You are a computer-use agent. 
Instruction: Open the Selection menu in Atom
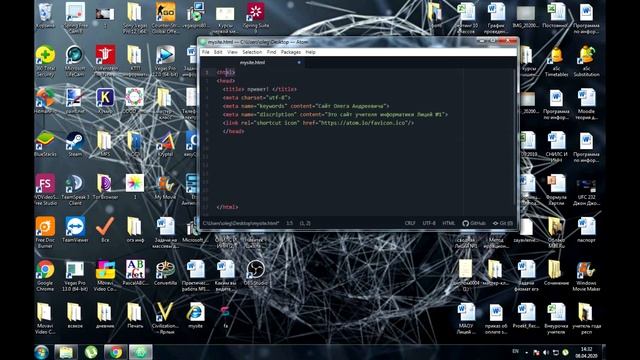point(252,52)
